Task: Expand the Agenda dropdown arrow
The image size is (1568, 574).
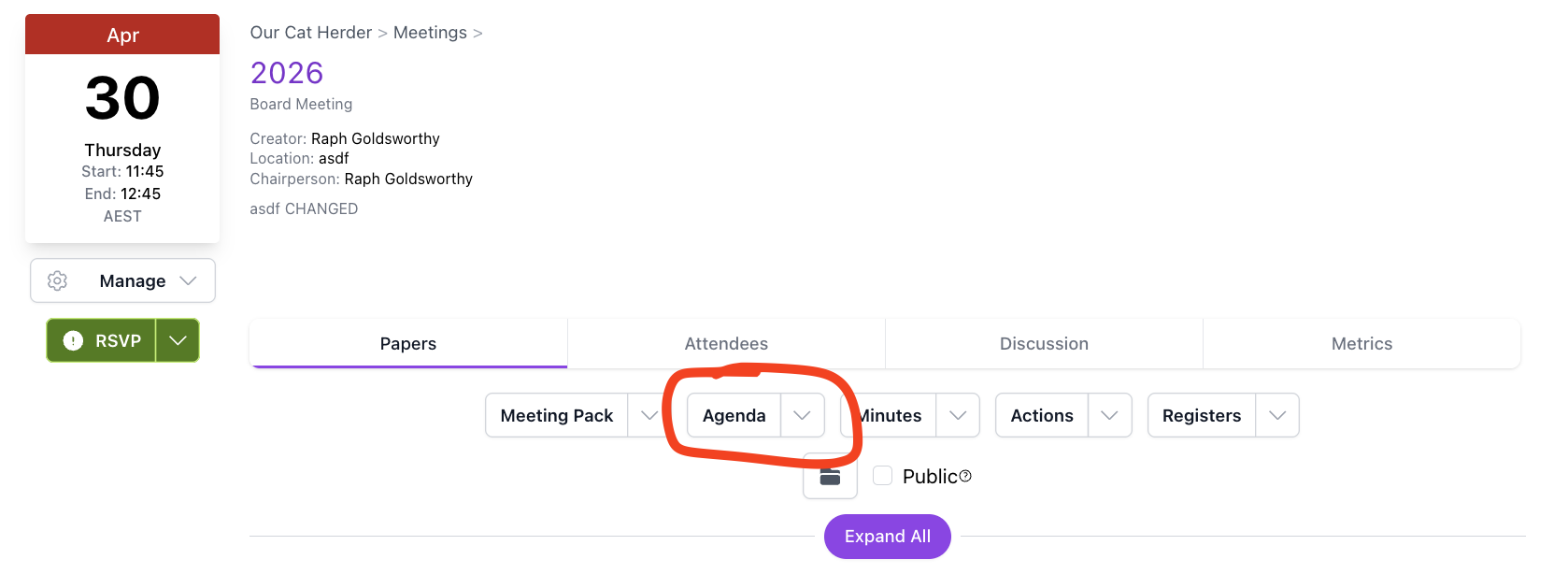Action: click(801, 415)
